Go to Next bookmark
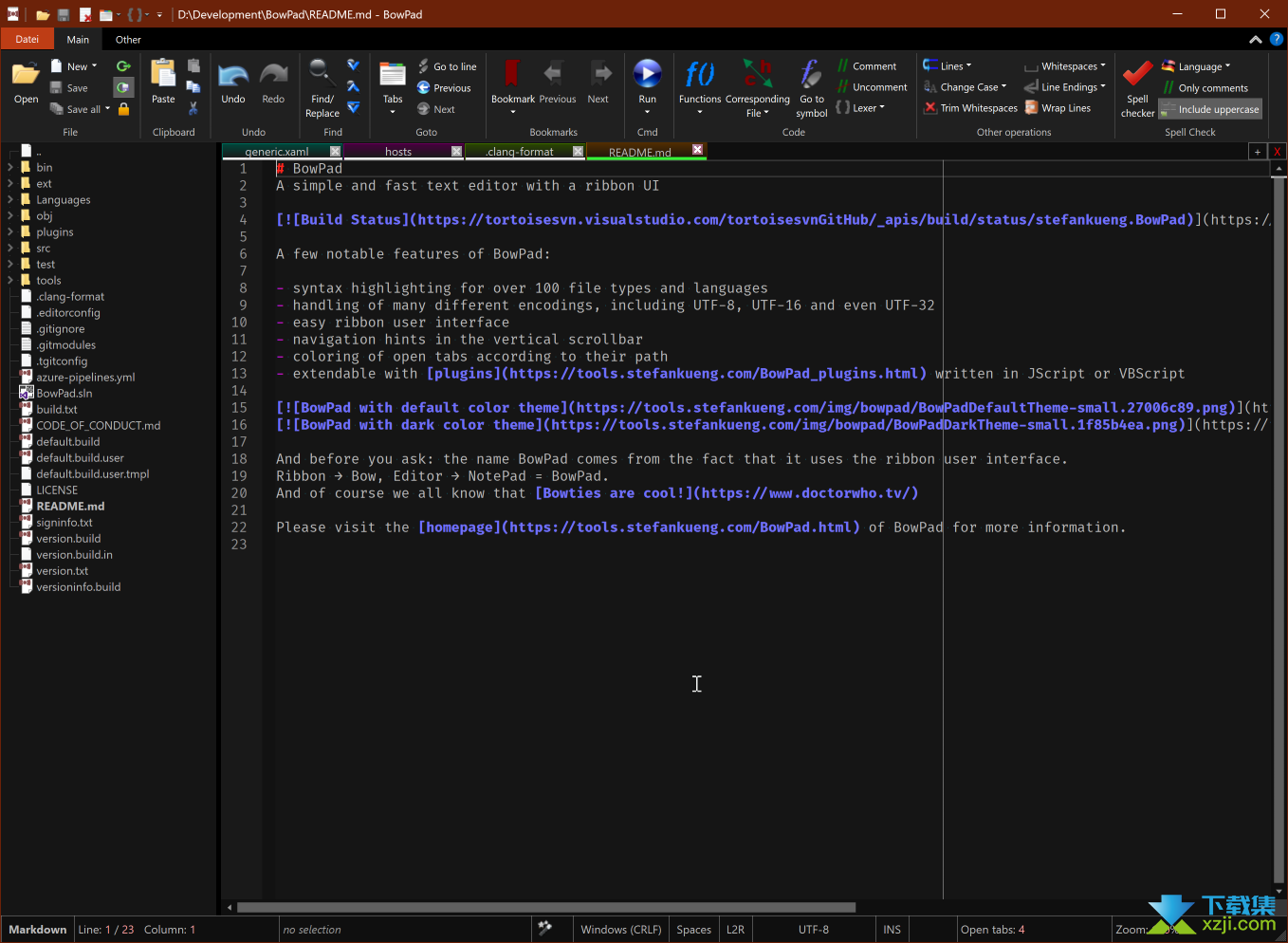The image size is (1288, 943). (598, 83)
